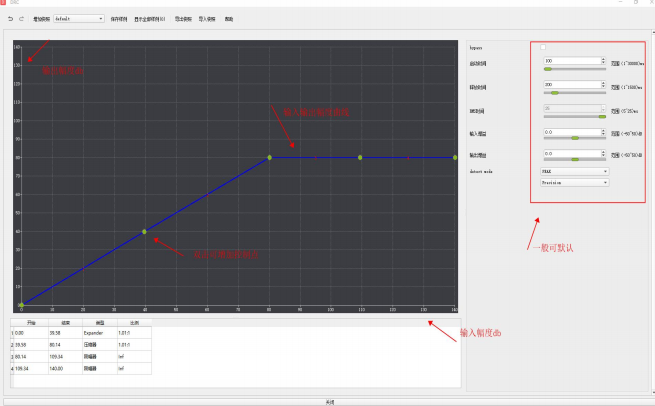Open the Precision dropdown

[574, 183]
